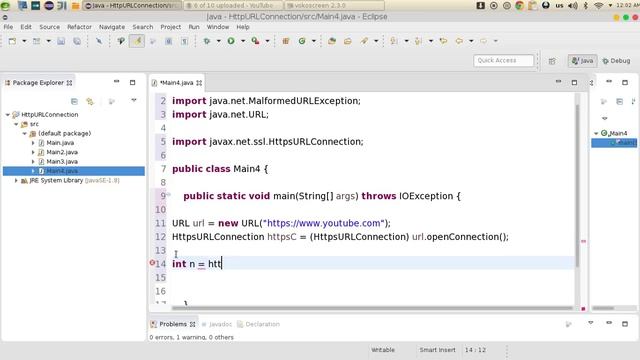Open the Edit menu
The width and height of the screenshot is (640, 360).
26,27
